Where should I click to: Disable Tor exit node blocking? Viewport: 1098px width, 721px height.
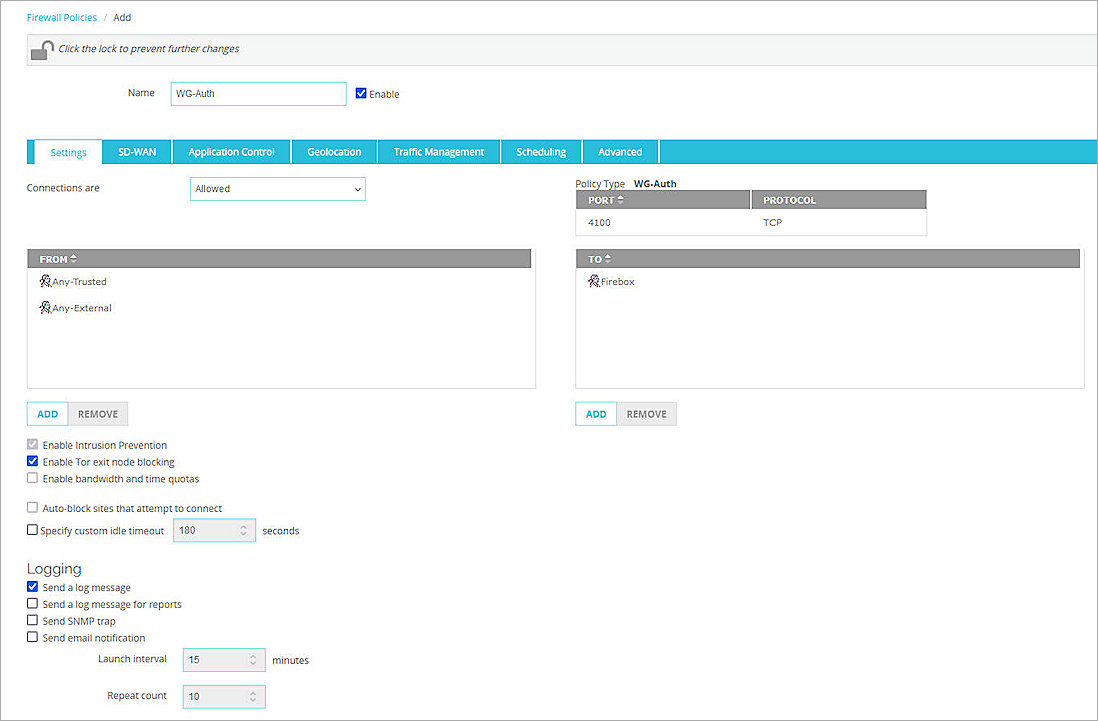(x=32, y=462)
